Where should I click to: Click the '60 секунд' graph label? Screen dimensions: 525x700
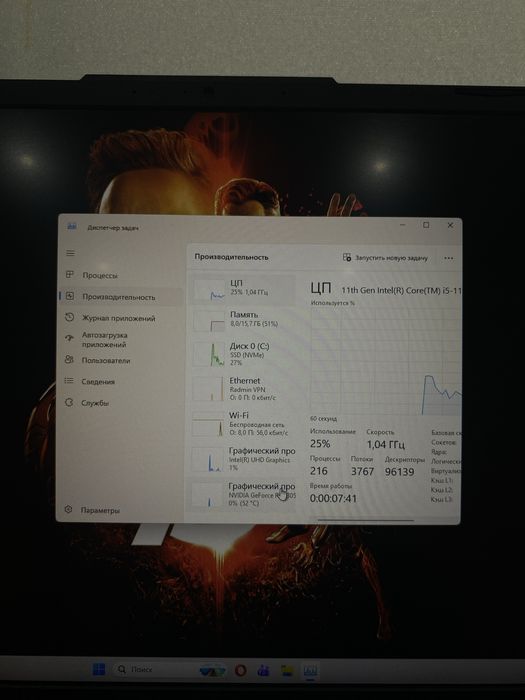(x=323, y=419)
